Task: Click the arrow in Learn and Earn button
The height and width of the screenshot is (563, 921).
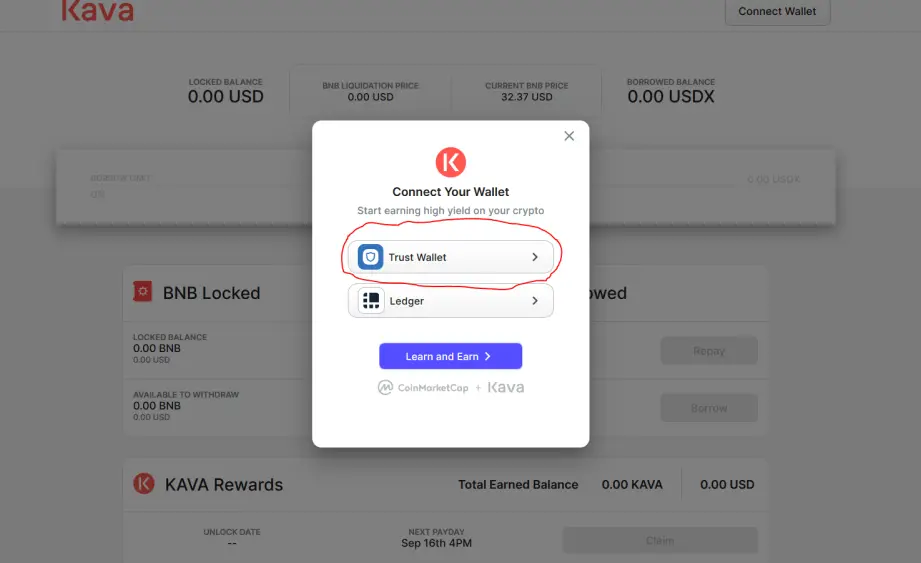Action: pyautogui.click(x=488, y=356)
